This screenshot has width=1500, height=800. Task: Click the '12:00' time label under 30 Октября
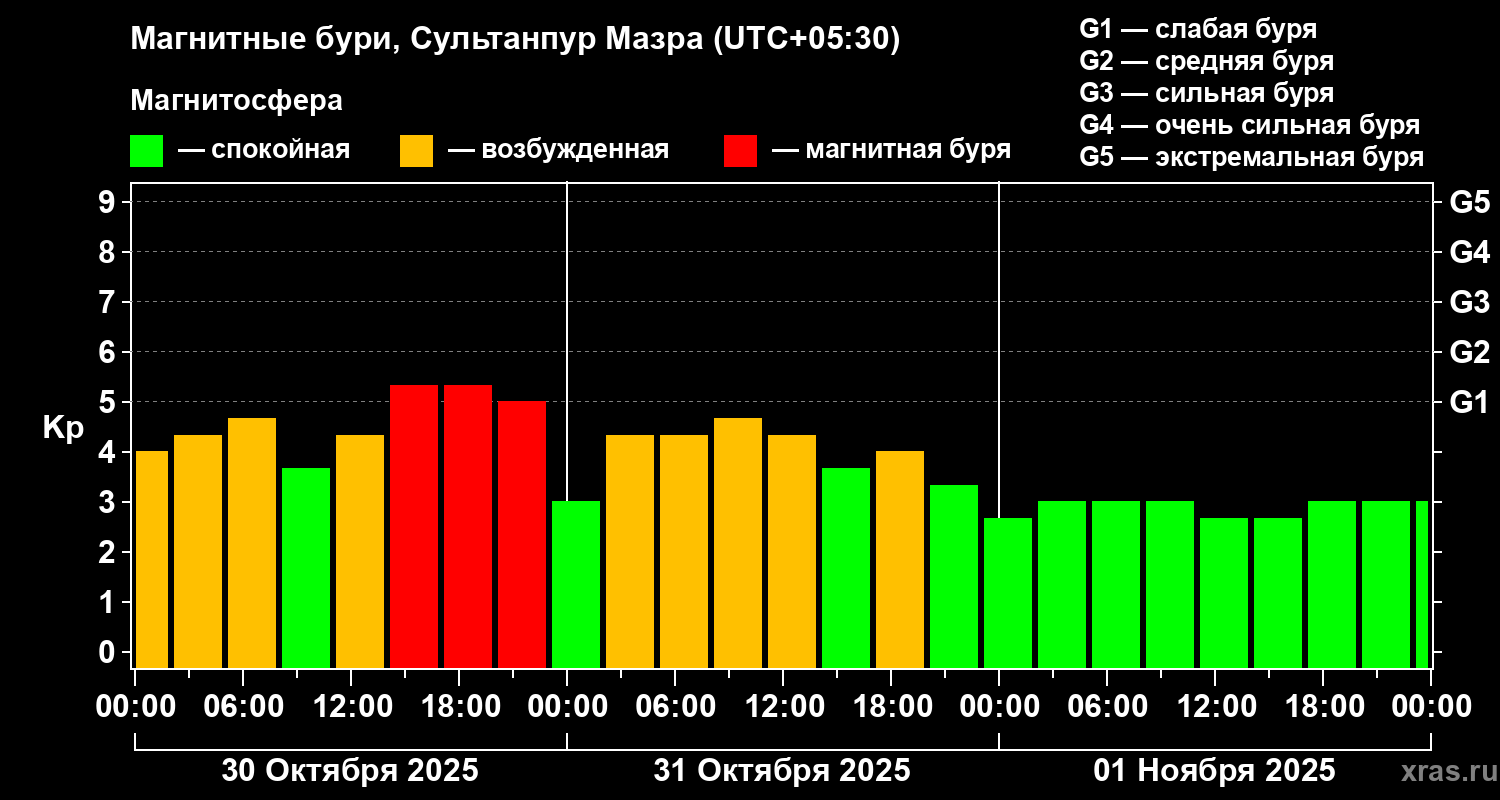[x=351, y=707]
